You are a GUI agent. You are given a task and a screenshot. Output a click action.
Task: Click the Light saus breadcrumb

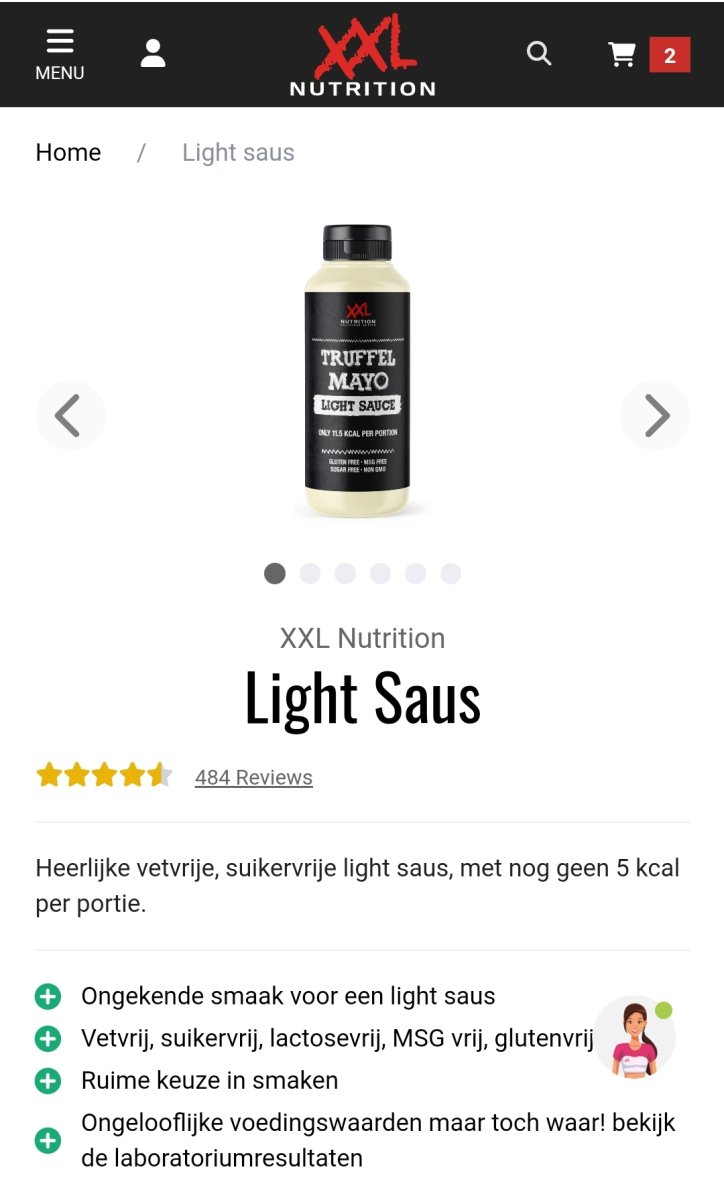[238, 153]
